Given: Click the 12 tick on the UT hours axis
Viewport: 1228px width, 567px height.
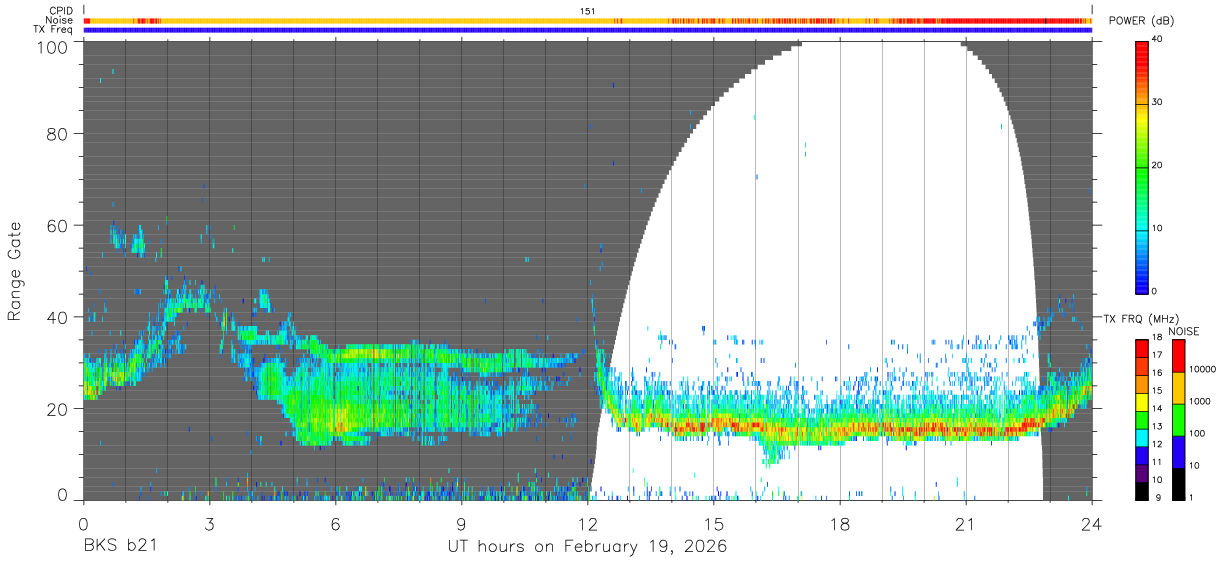Looking at the screenshot, I should point(588,523).
